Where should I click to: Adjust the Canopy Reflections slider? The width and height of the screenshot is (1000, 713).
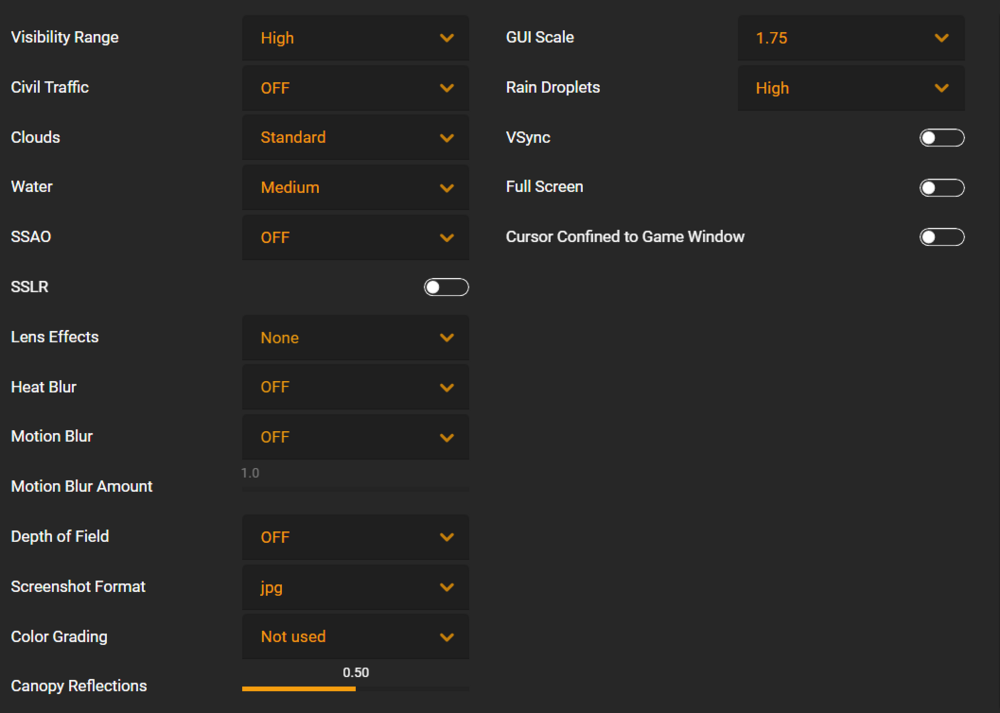tap(355, 688)
